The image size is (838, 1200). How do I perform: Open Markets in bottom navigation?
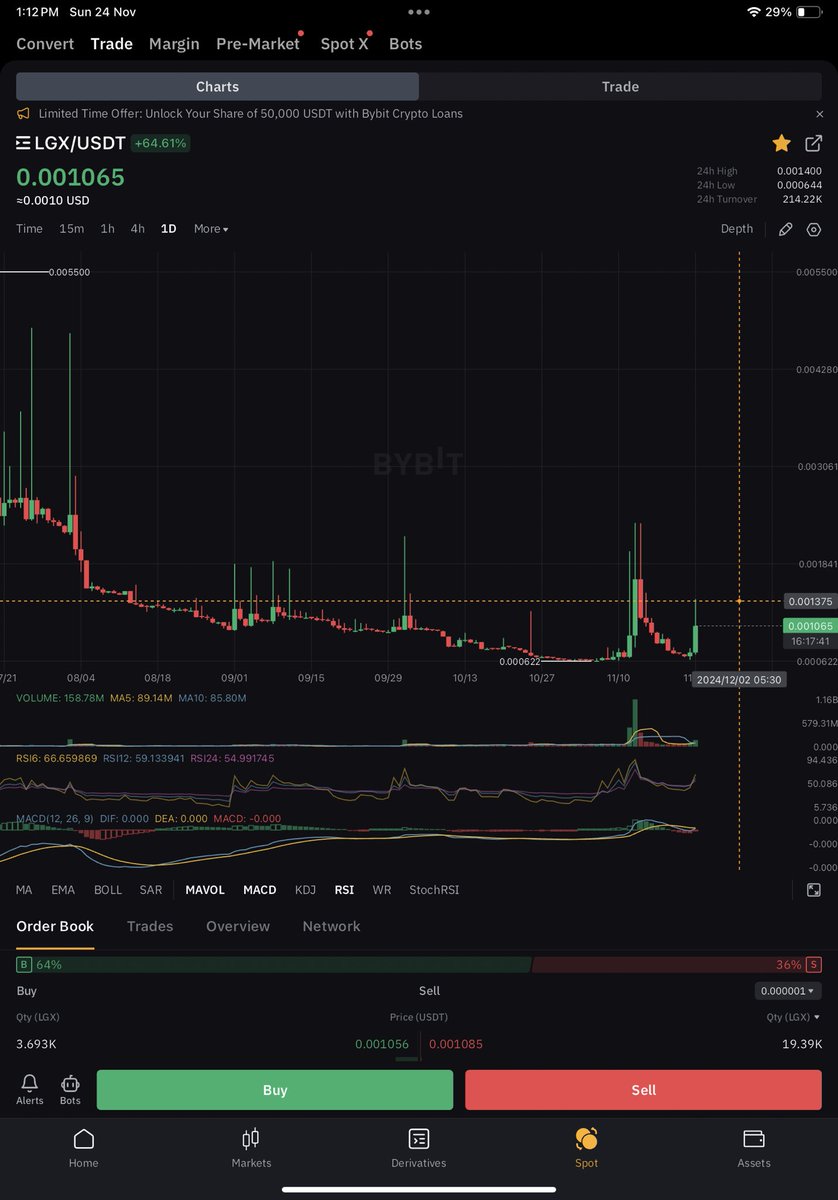coord(251,1148)
